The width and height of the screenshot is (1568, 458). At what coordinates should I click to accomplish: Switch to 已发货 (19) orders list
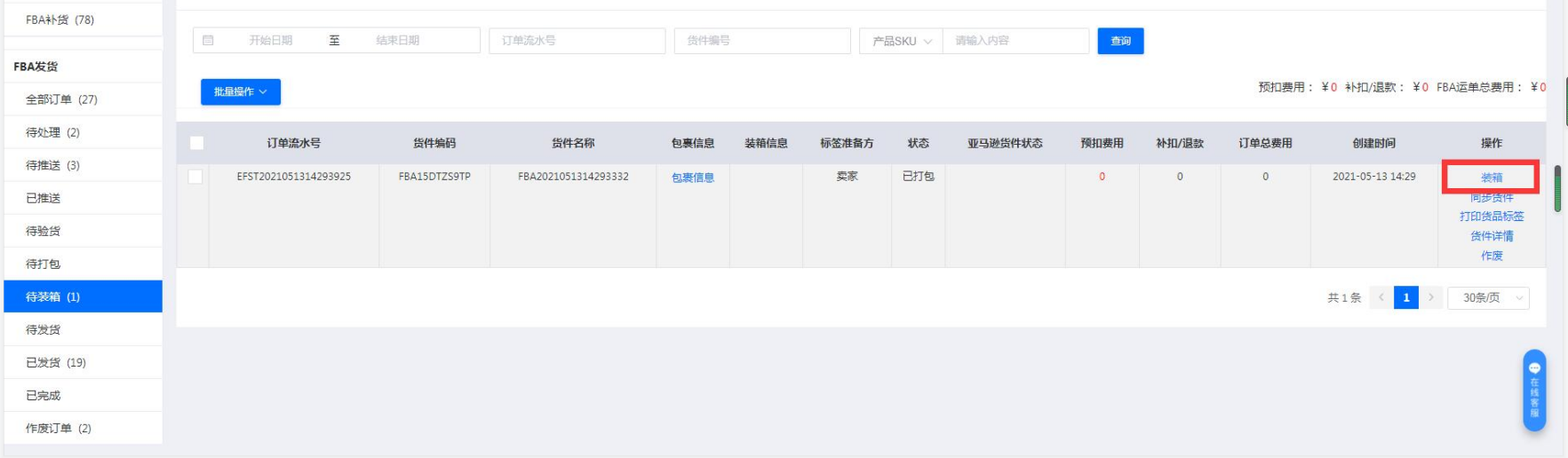(x=56, y=362)
